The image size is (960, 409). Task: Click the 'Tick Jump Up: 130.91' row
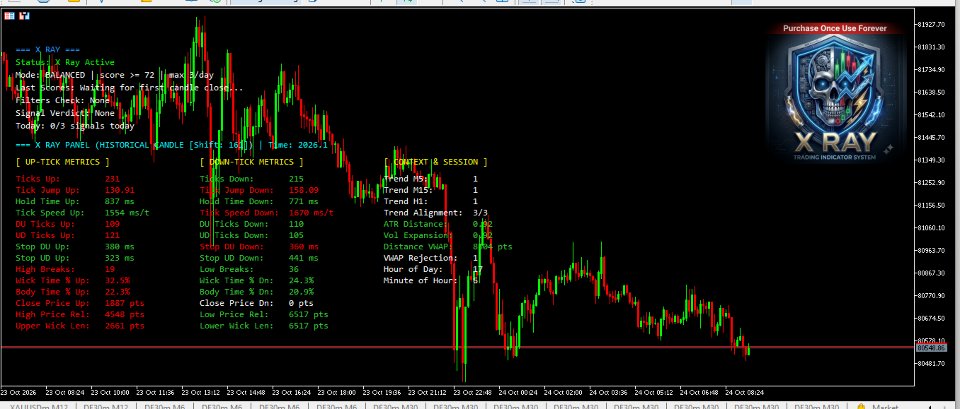75,190
